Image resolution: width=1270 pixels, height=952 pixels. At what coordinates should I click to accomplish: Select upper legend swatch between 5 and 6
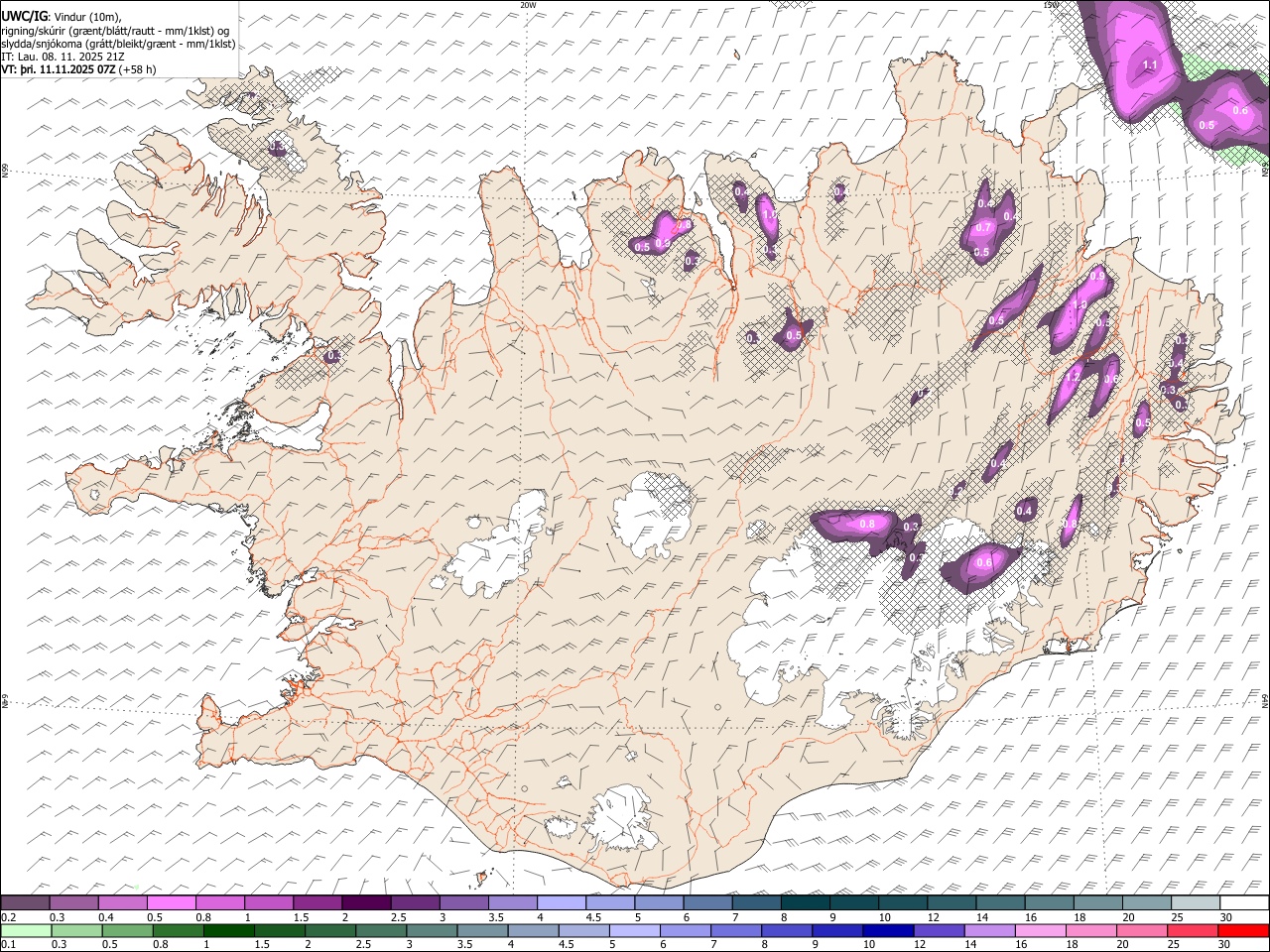point(658,903)
